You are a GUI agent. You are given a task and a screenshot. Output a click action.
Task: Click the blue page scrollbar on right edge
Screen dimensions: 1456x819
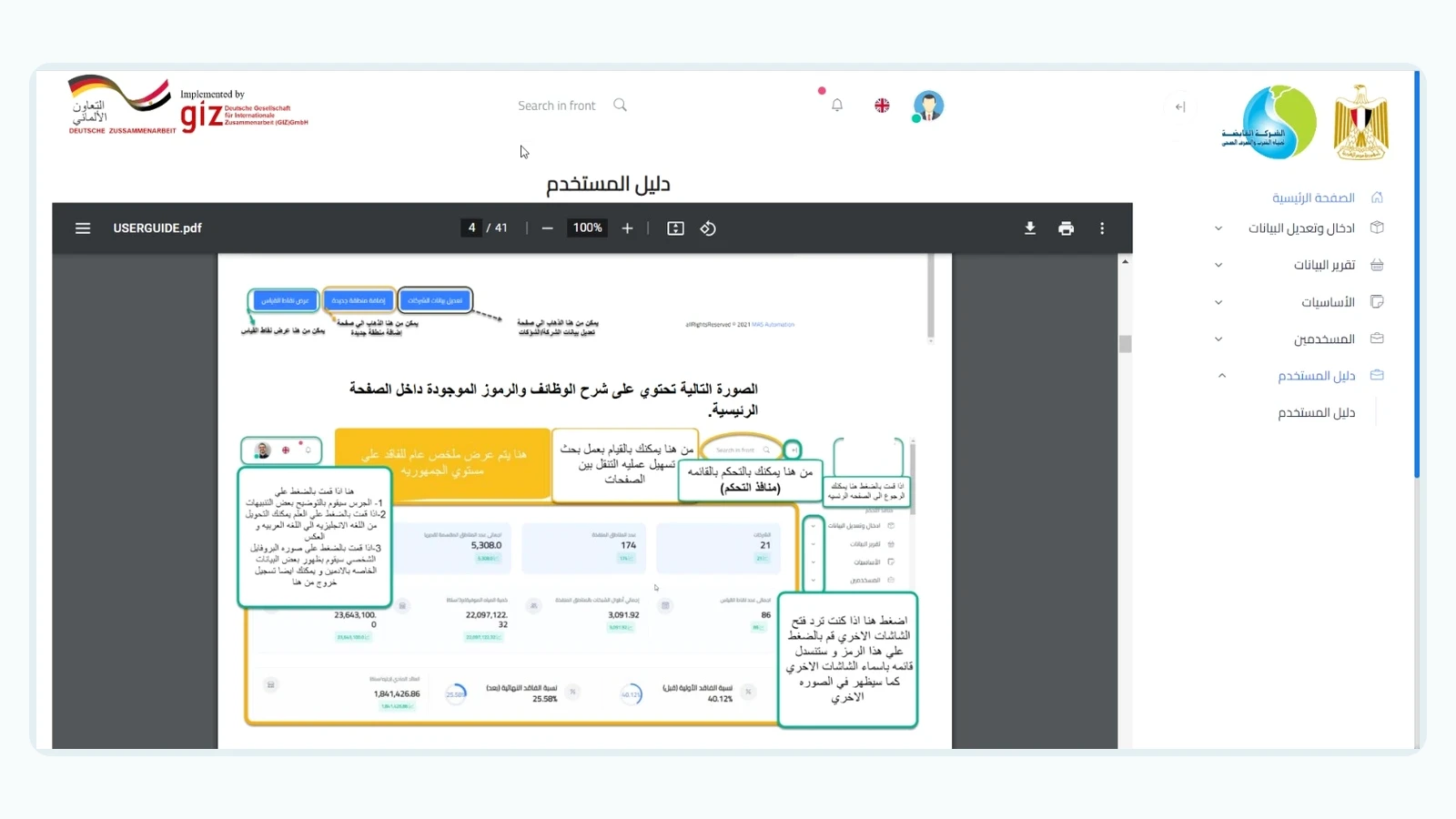tap(1417, 273)
